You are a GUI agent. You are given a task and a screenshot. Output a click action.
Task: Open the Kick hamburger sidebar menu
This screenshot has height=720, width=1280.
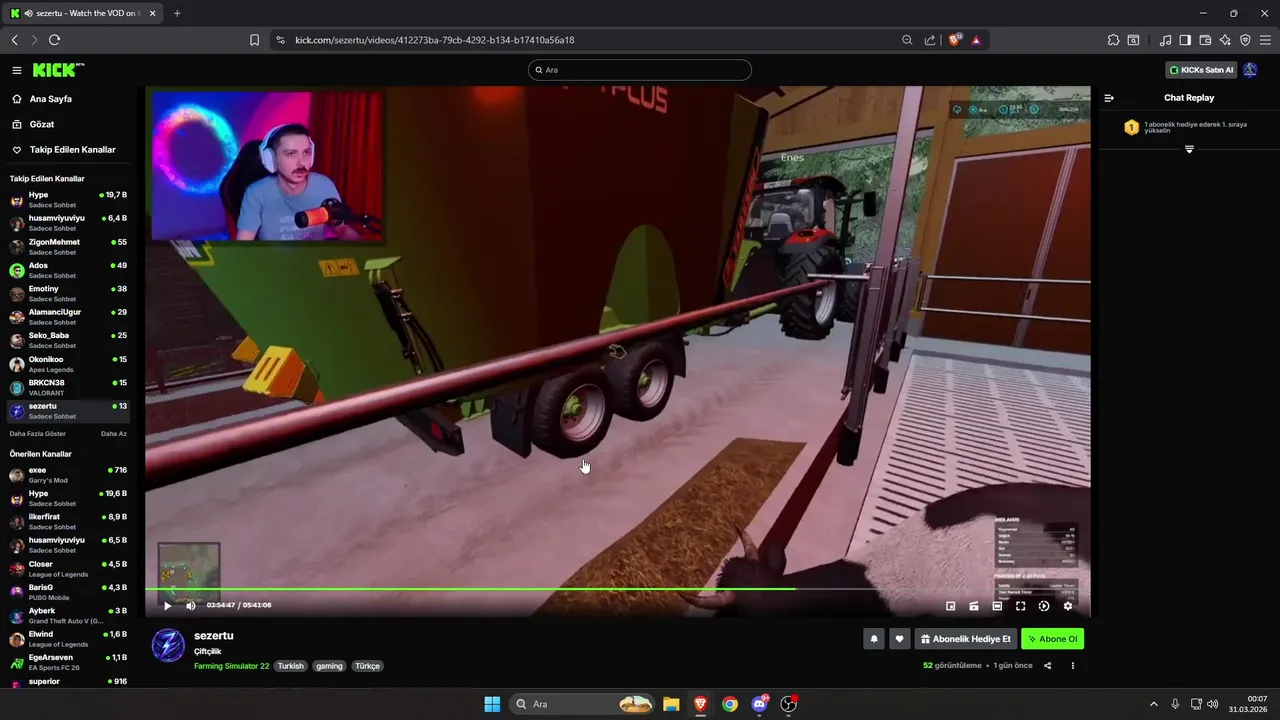tap(17, 70)
